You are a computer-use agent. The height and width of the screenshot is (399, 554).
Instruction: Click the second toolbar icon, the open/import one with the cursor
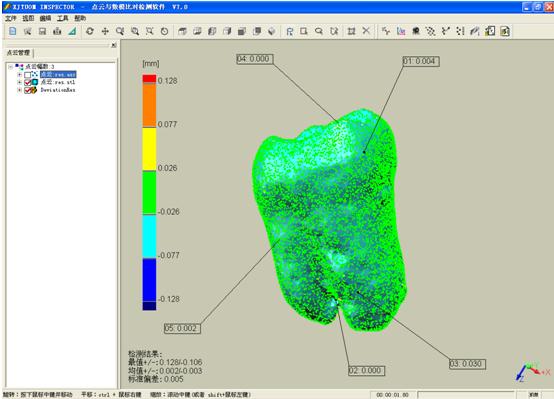pos(28,31)
